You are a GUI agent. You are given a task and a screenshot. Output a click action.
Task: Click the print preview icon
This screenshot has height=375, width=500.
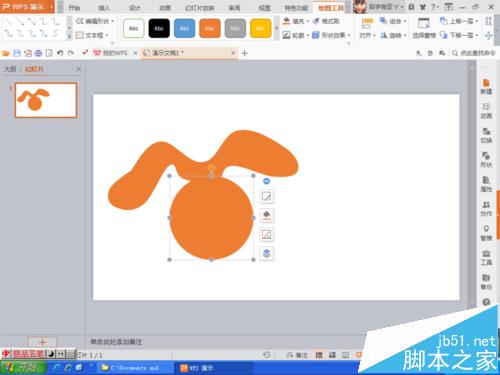click(49, 53)
